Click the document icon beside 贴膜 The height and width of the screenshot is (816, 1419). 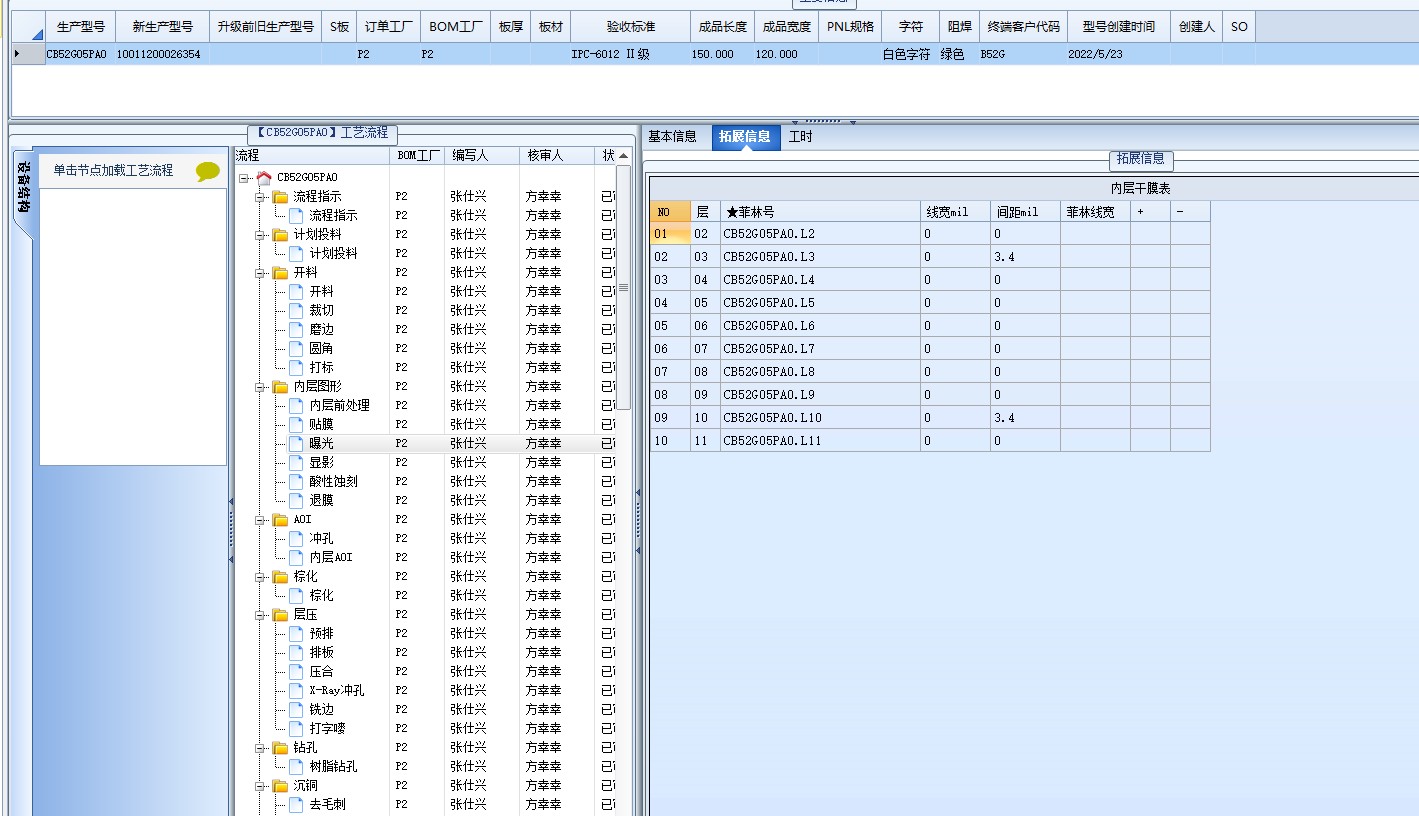(x=296, y=424)
